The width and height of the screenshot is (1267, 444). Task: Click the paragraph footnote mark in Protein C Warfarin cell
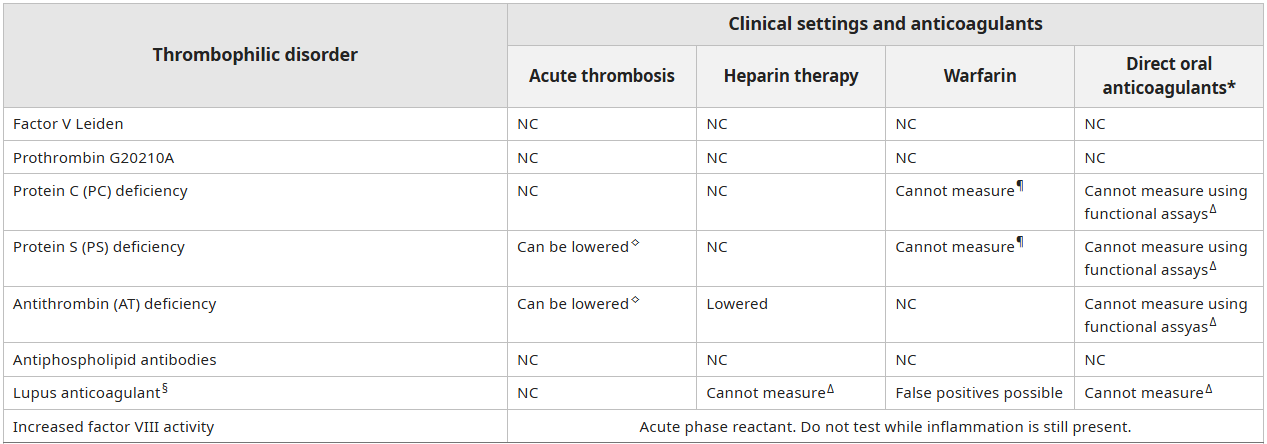pyautogui.click(x=1020, y=186)
